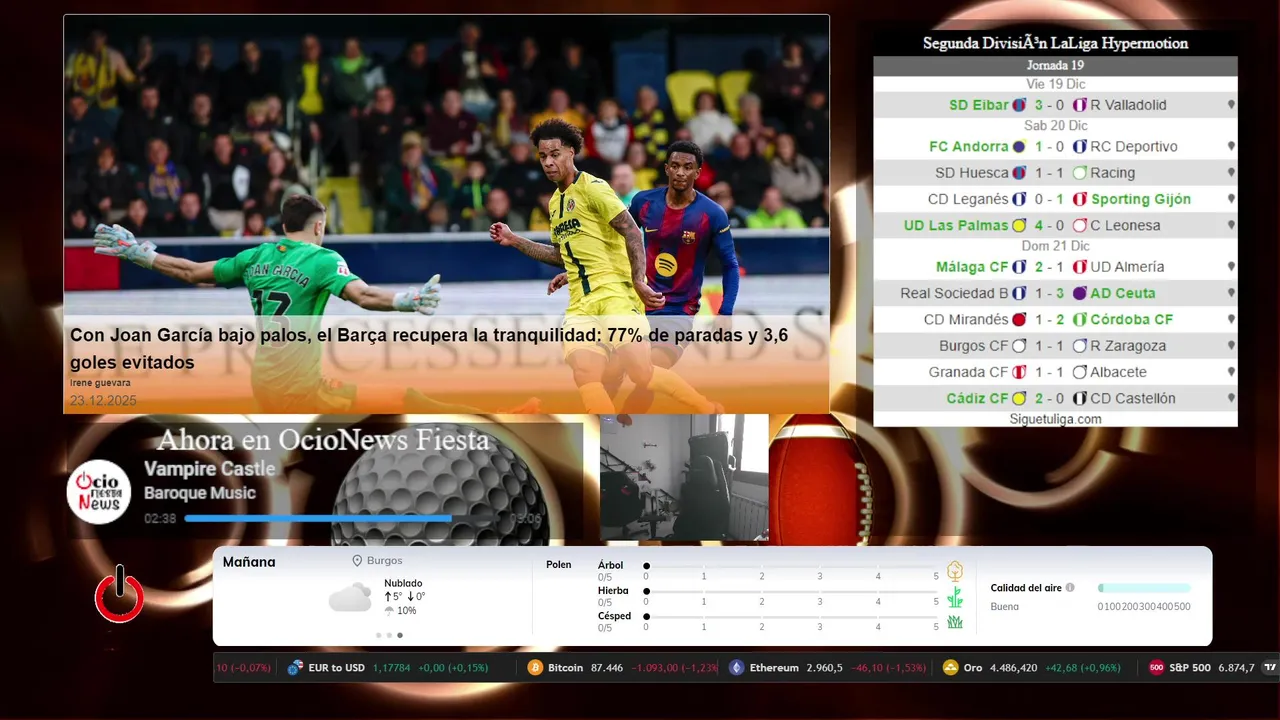The width and height of the screenshot is (1280, 720).
Task: Click the Sporting Gijón club crest
Action: (x=1080, y=199)
